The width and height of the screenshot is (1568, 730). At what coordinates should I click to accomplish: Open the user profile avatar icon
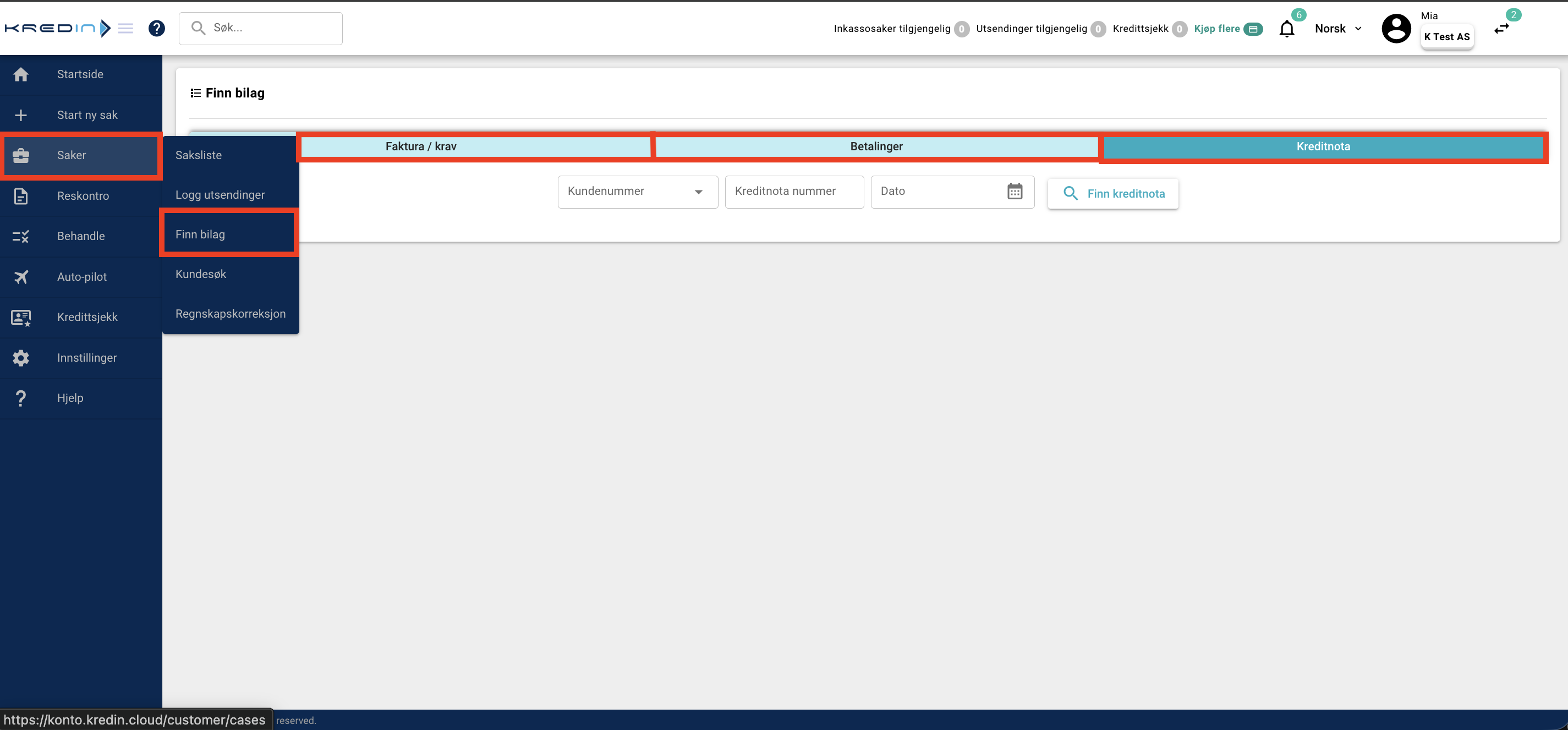(1396, 29)
